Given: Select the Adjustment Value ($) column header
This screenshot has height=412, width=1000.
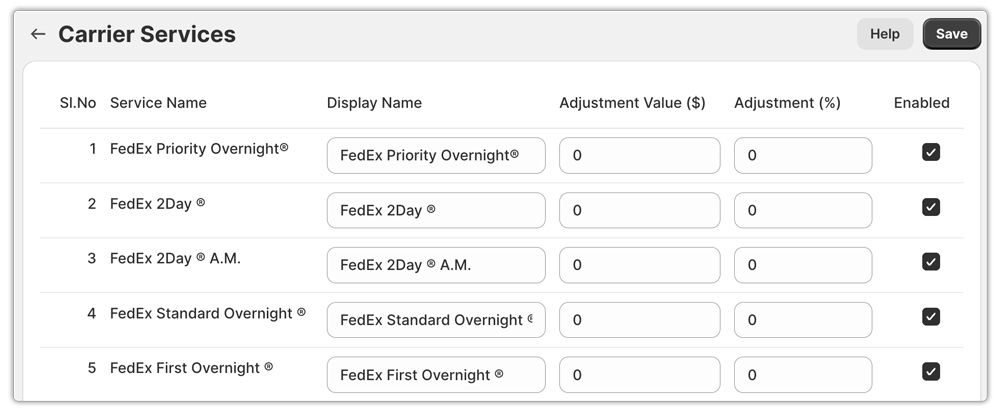Looking at the screenshot, I should [632, 103].
